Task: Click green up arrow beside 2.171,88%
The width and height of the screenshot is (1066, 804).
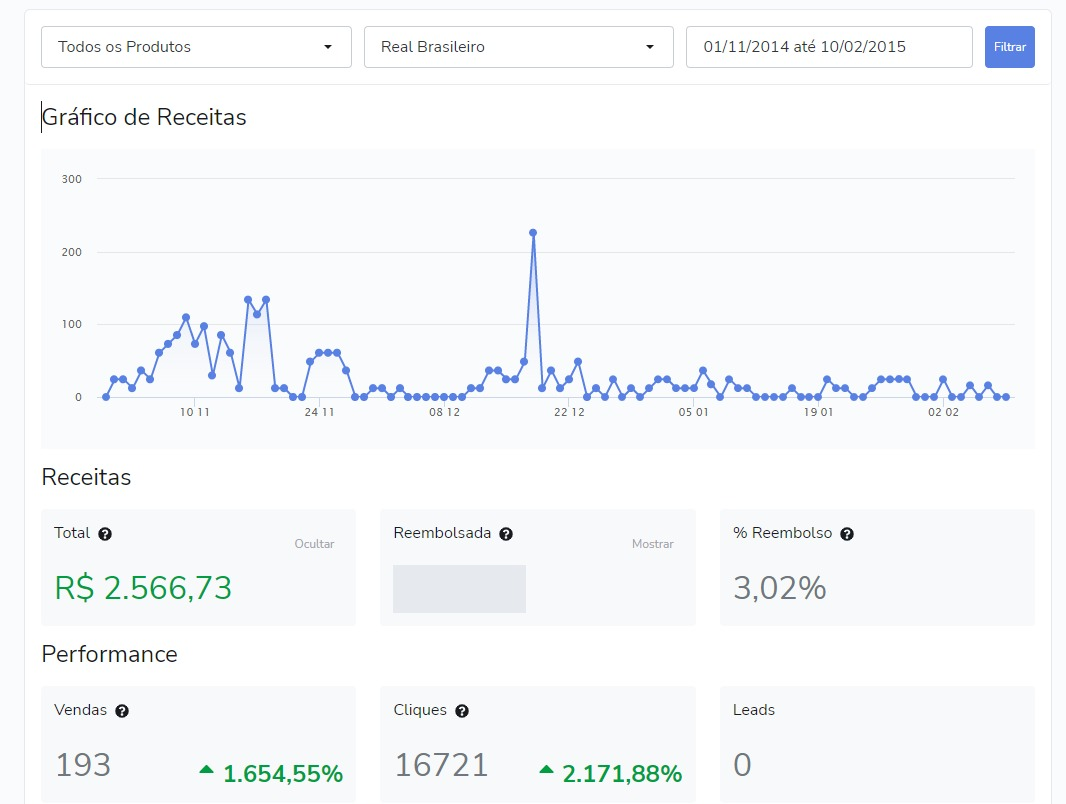Action: click(546, 769)
